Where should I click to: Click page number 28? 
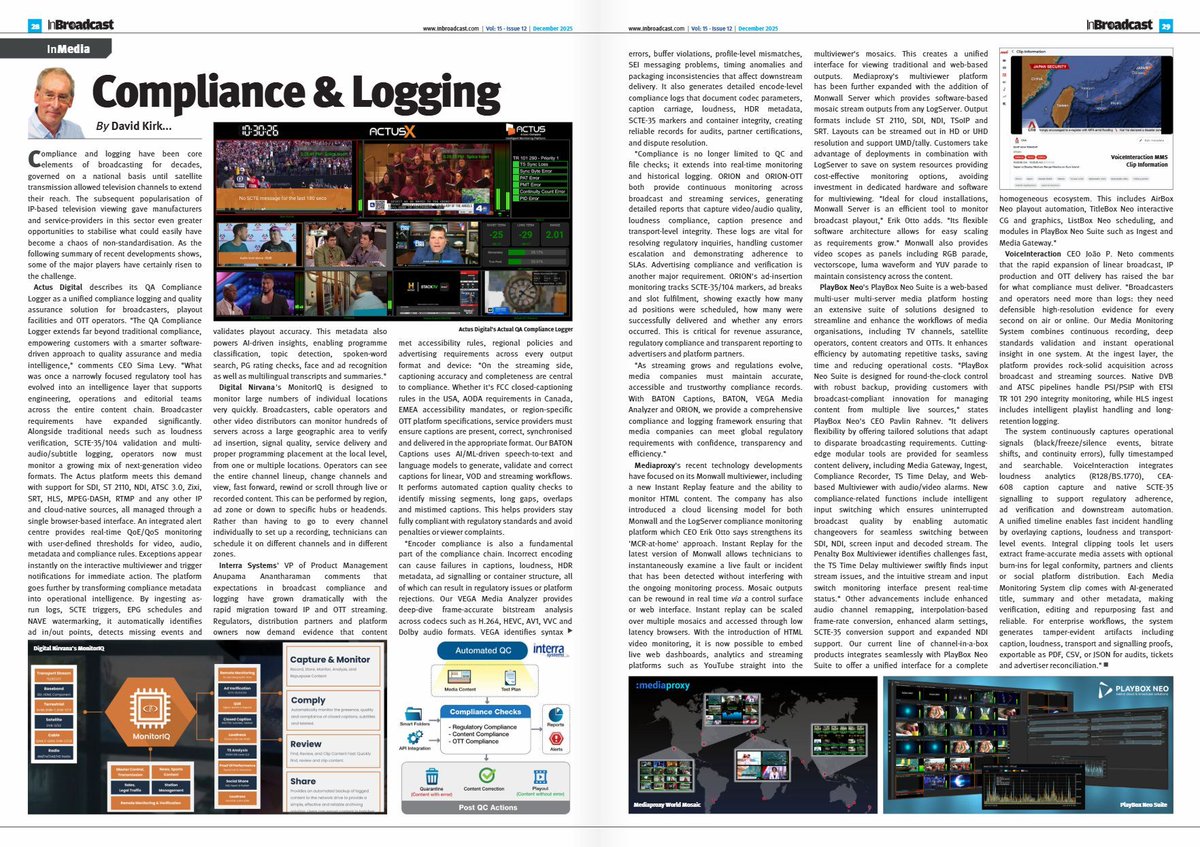coord(33,27)
